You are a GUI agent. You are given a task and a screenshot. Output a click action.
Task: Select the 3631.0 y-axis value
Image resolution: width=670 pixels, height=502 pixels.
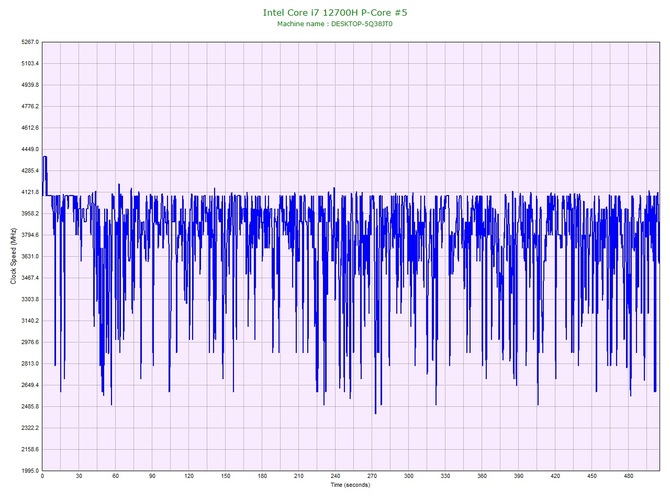click(x=30, y=256)
